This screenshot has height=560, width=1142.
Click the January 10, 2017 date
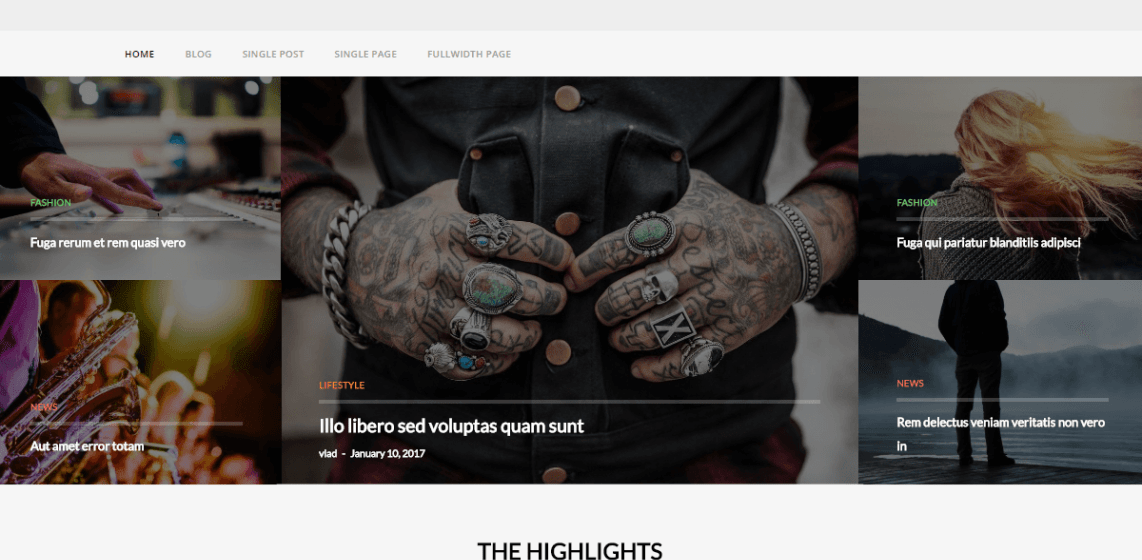tap(387, 454)
